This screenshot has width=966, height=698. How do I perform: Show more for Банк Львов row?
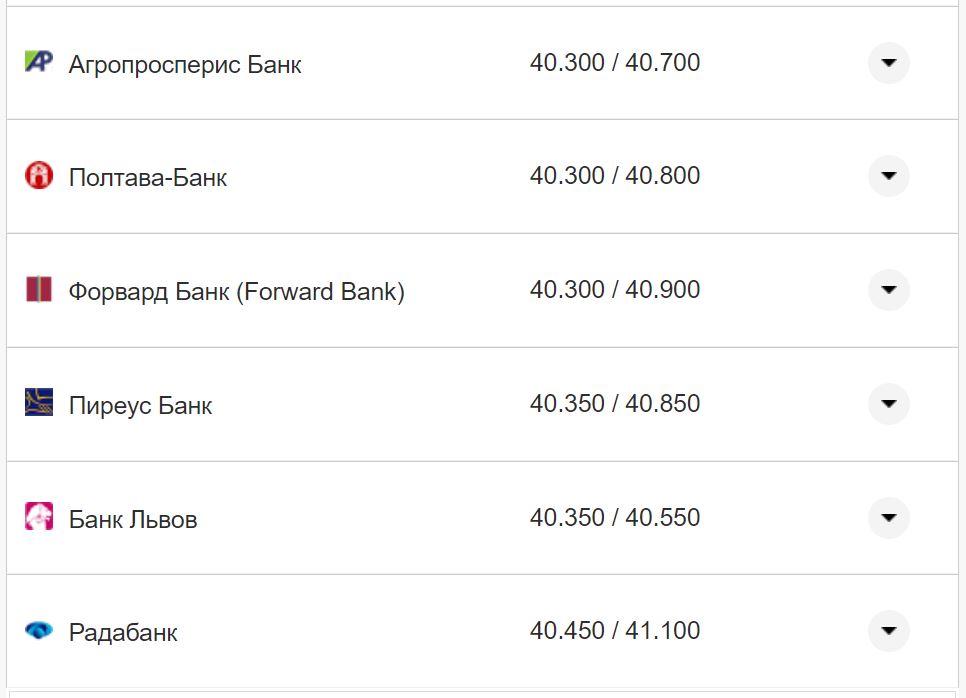pyautogui.click(x=888, y=518)
